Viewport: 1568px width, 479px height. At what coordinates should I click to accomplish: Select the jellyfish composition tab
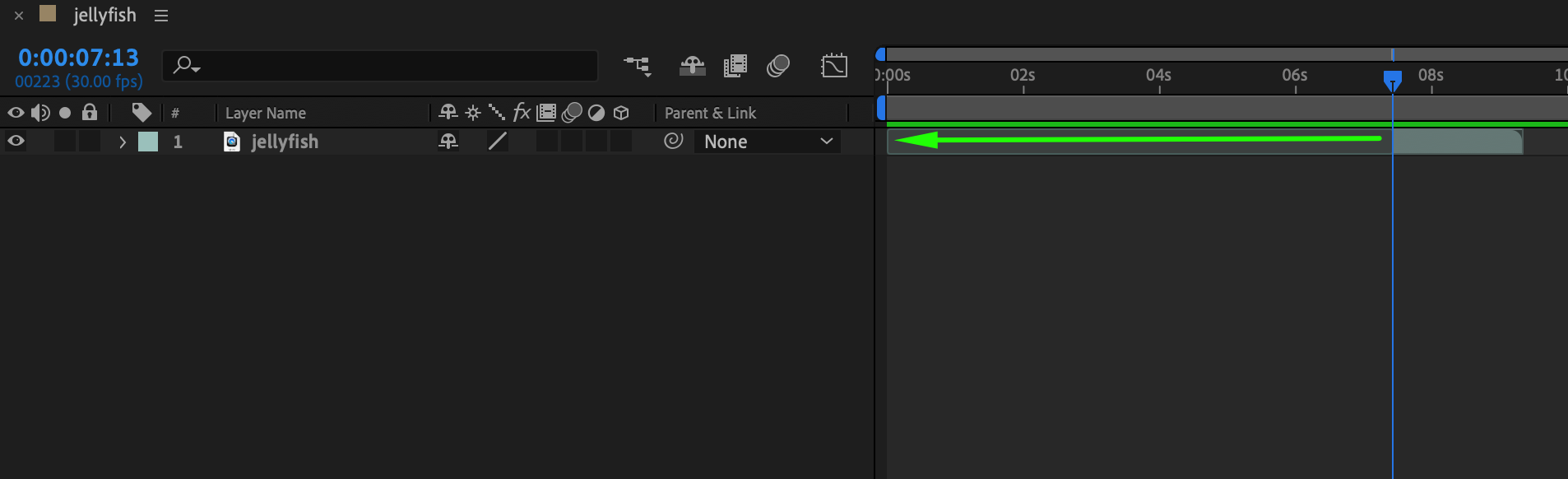click(104, 16)
